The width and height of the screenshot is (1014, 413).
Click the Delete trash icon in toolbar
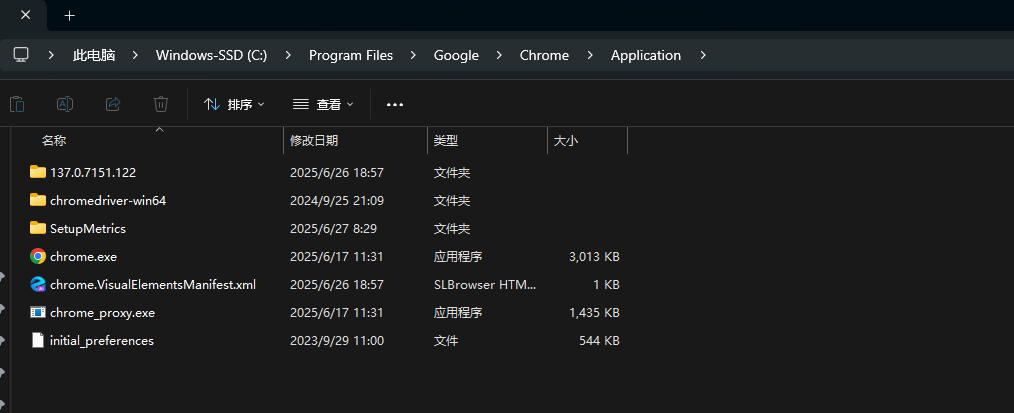[160, 104]
